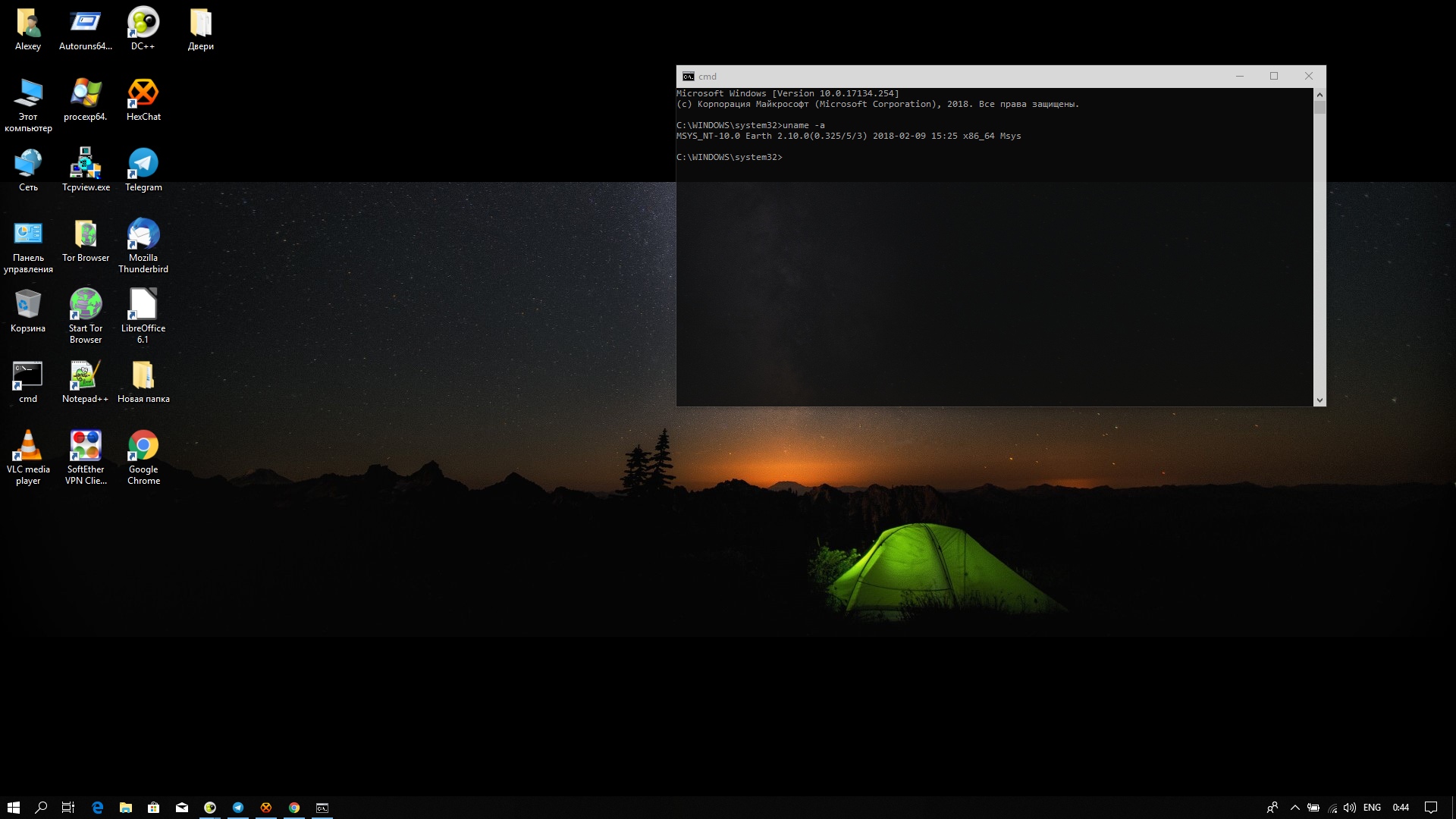This screenshot has height=819, width=1456.
Task: Select the DC++ desktop shortcut
Action: click(x=143, y=23)
